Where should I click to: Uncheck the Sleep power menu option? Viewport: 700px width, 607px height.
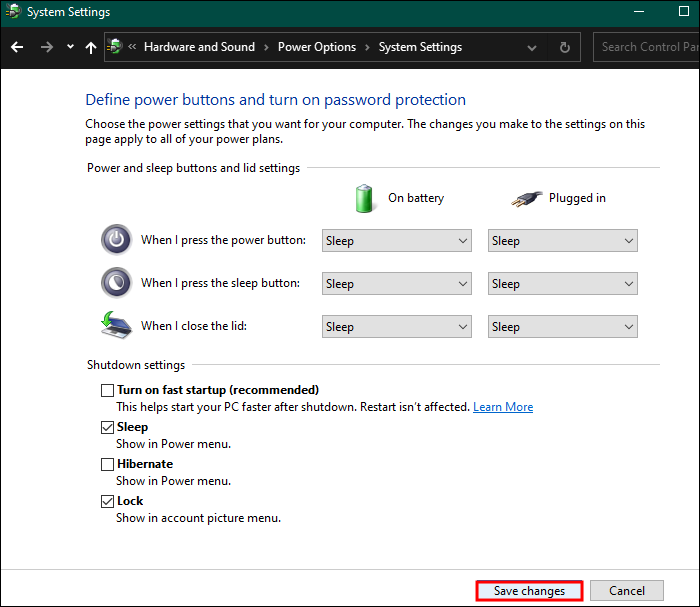tap(108, 427)
